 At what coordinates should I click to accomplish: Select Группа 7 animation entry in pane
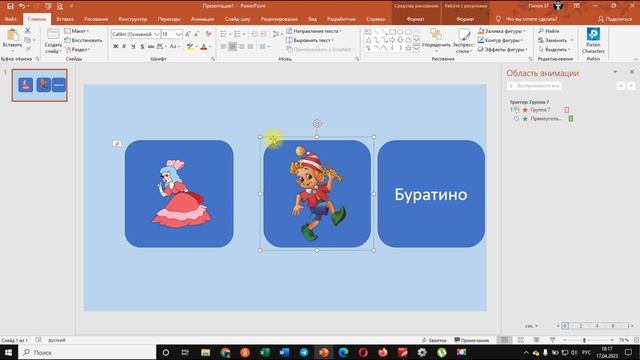540,110
